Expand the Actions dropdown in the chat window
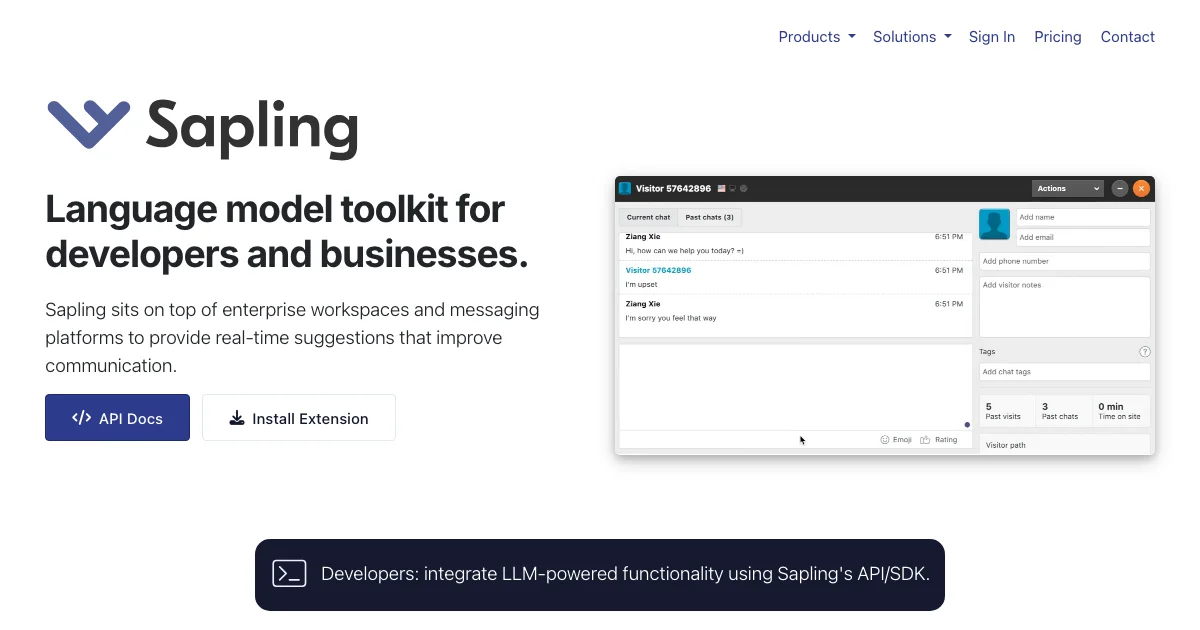 [1068, 188]
